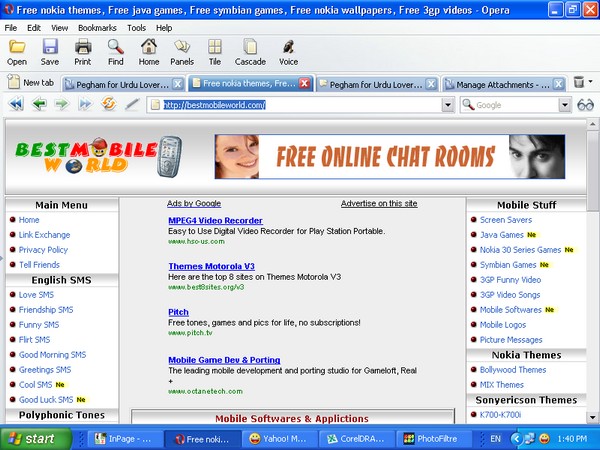Open the Bookmarks menu
The width and height of the screenshot is (600, 450).
tap(97, 28)
